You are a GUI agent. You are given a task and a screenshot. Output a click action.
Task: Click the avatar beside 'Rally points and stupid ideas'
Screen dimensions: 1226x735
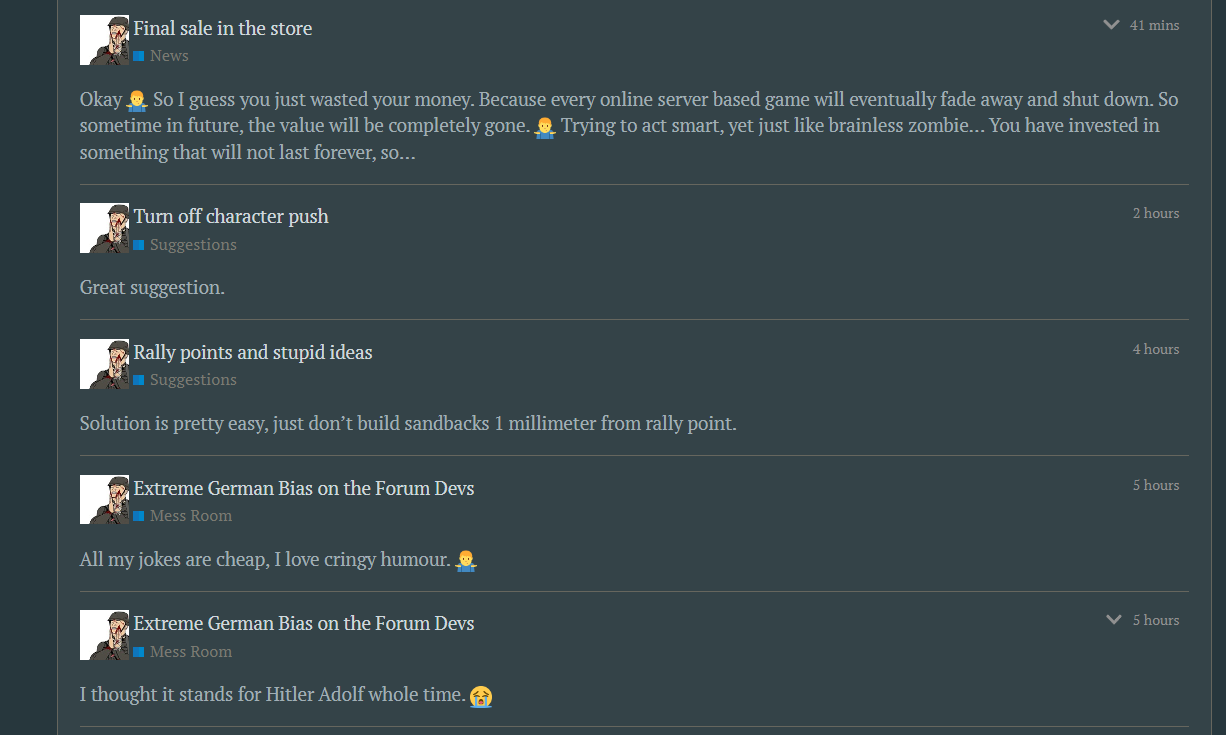(x=104, y=364)
